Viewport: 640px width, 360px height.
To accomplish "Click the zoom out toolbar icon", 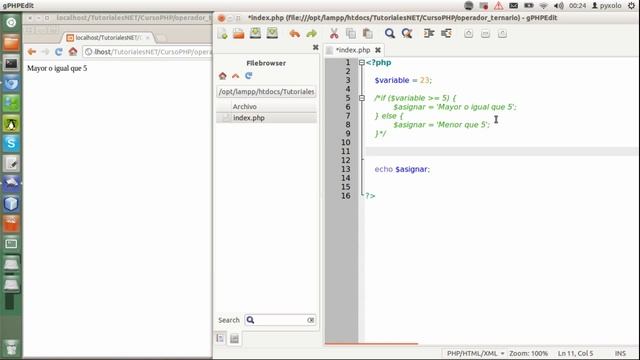I will pyautogui.click(x=485, y=34).
